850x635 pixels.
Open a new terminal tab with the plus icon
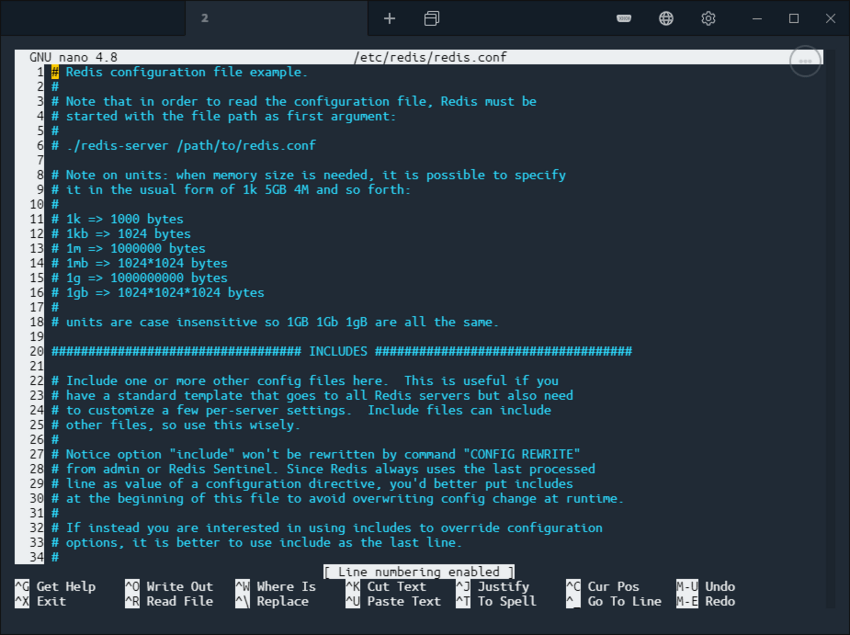pos(389,17)
